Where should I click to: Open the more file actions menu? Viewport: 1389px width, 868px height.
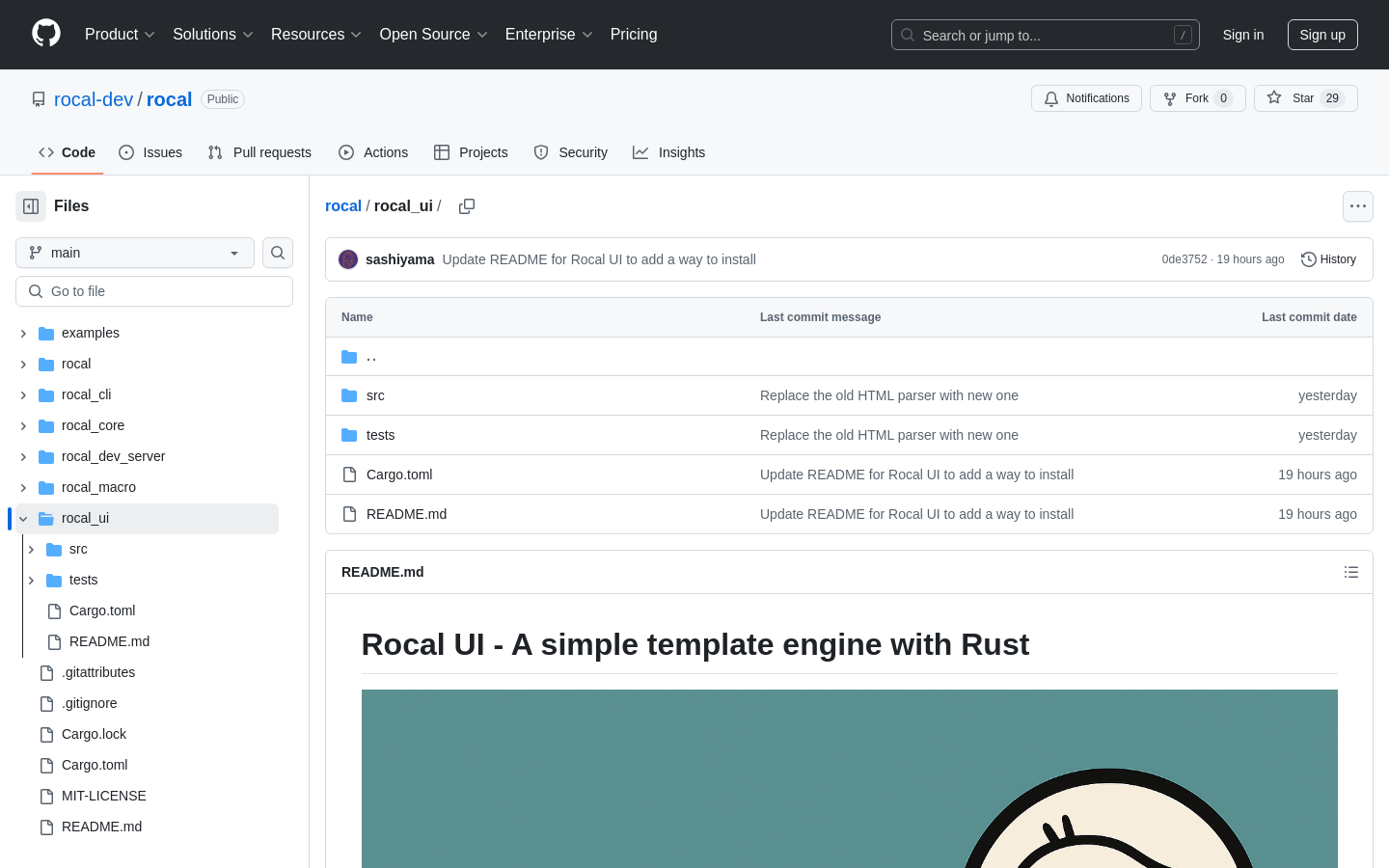tap(1358, 206)
